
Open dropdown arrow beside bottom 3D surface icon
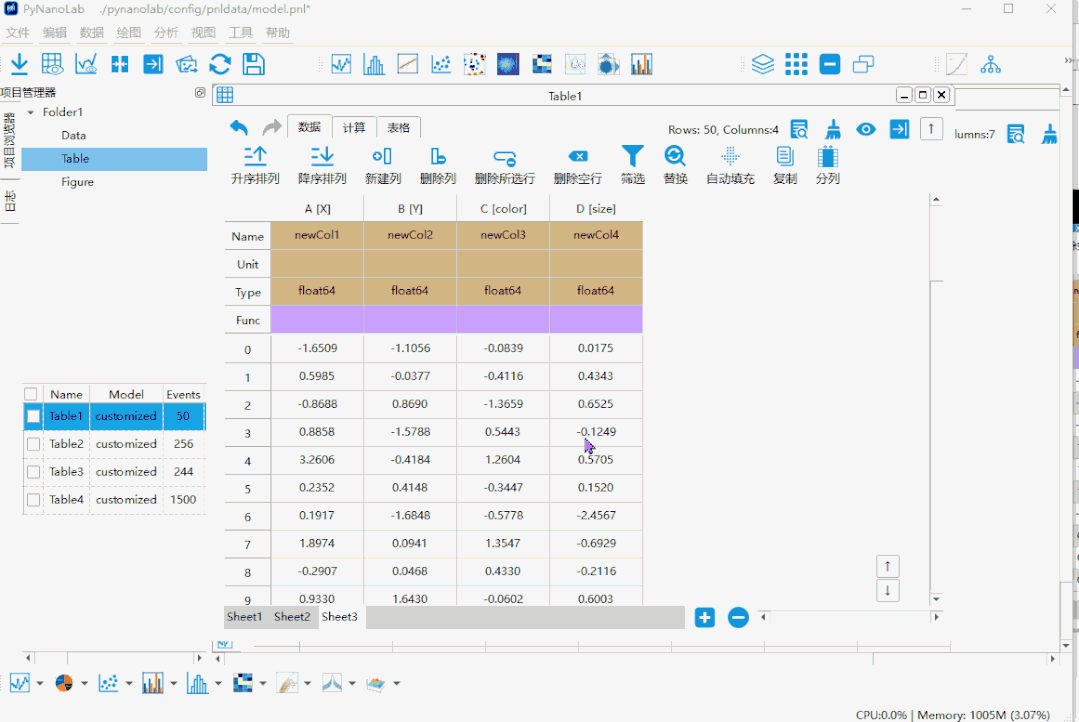pyautogui.click(x=396, y=683)
